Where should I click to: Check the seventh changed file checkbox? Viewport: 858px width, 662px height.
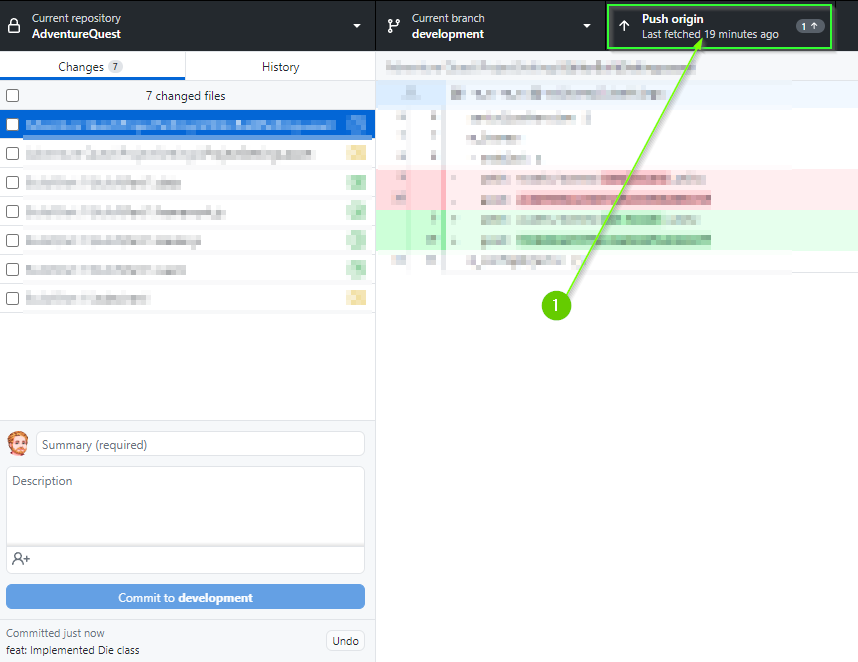(13, 299)
